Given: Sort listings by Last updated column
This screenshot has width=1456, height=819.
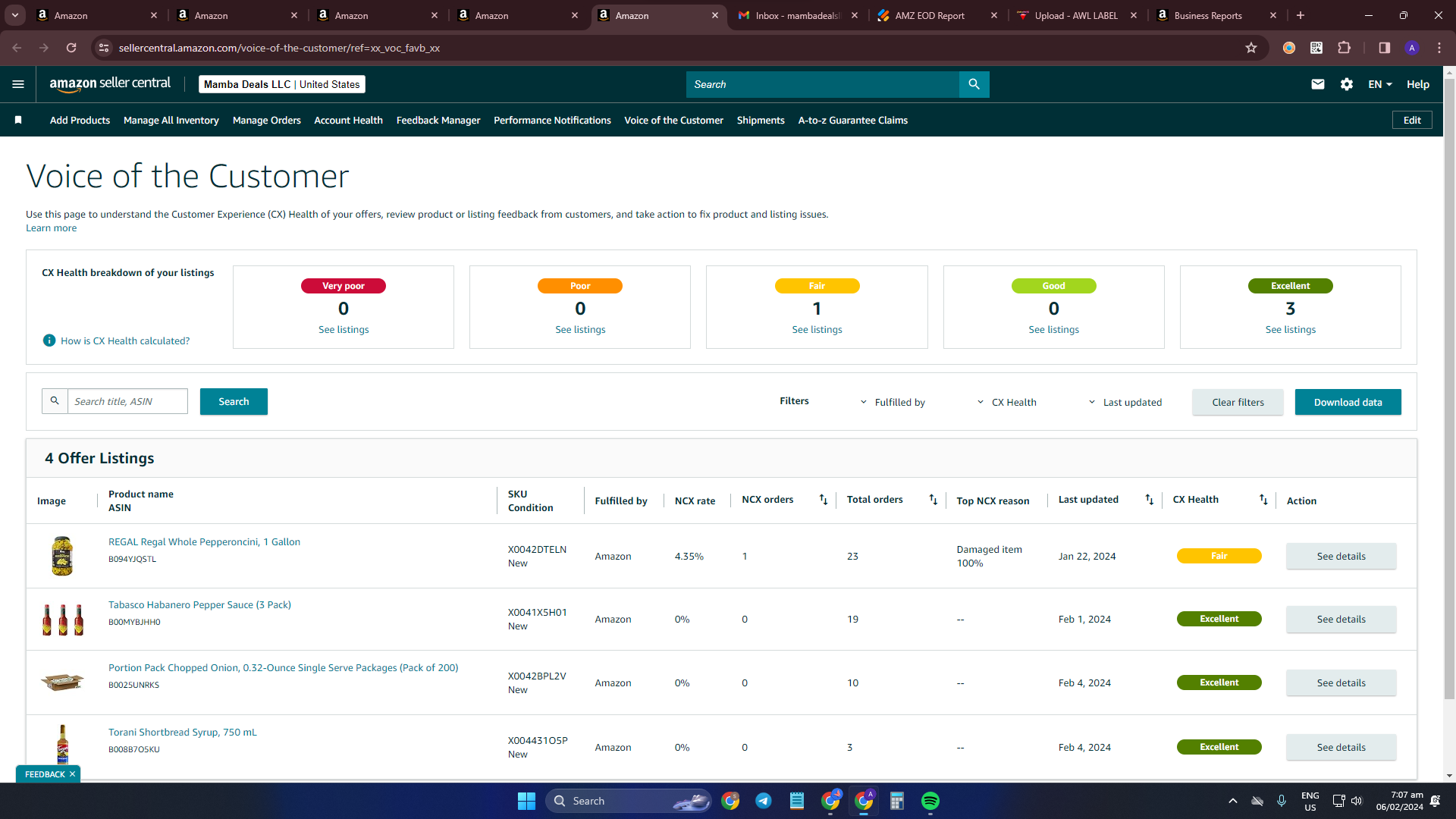Looking at the screenshot, I should tap(1150, 500).
